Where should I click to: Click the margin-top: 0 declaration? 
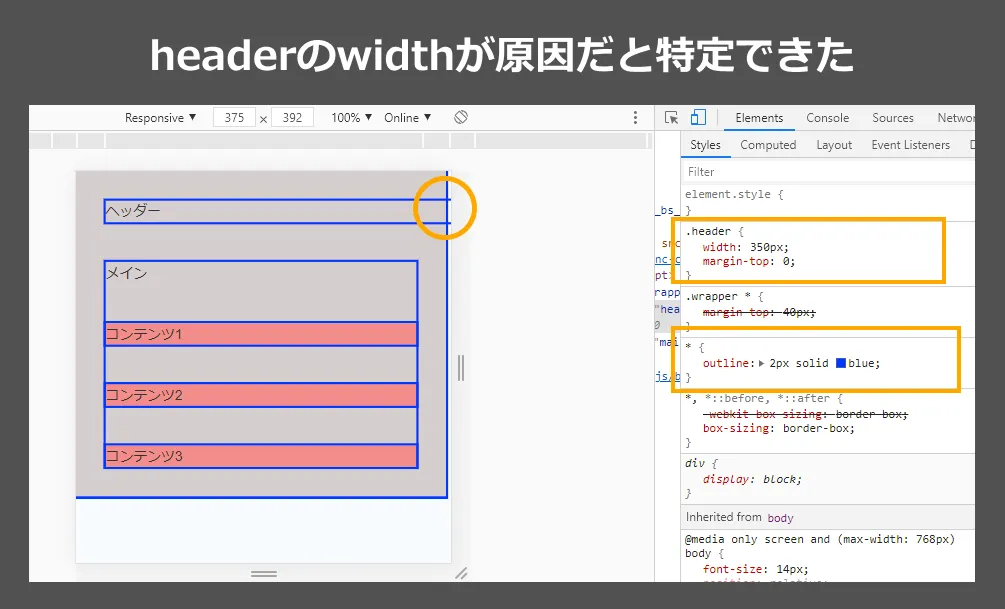point(749,262)
